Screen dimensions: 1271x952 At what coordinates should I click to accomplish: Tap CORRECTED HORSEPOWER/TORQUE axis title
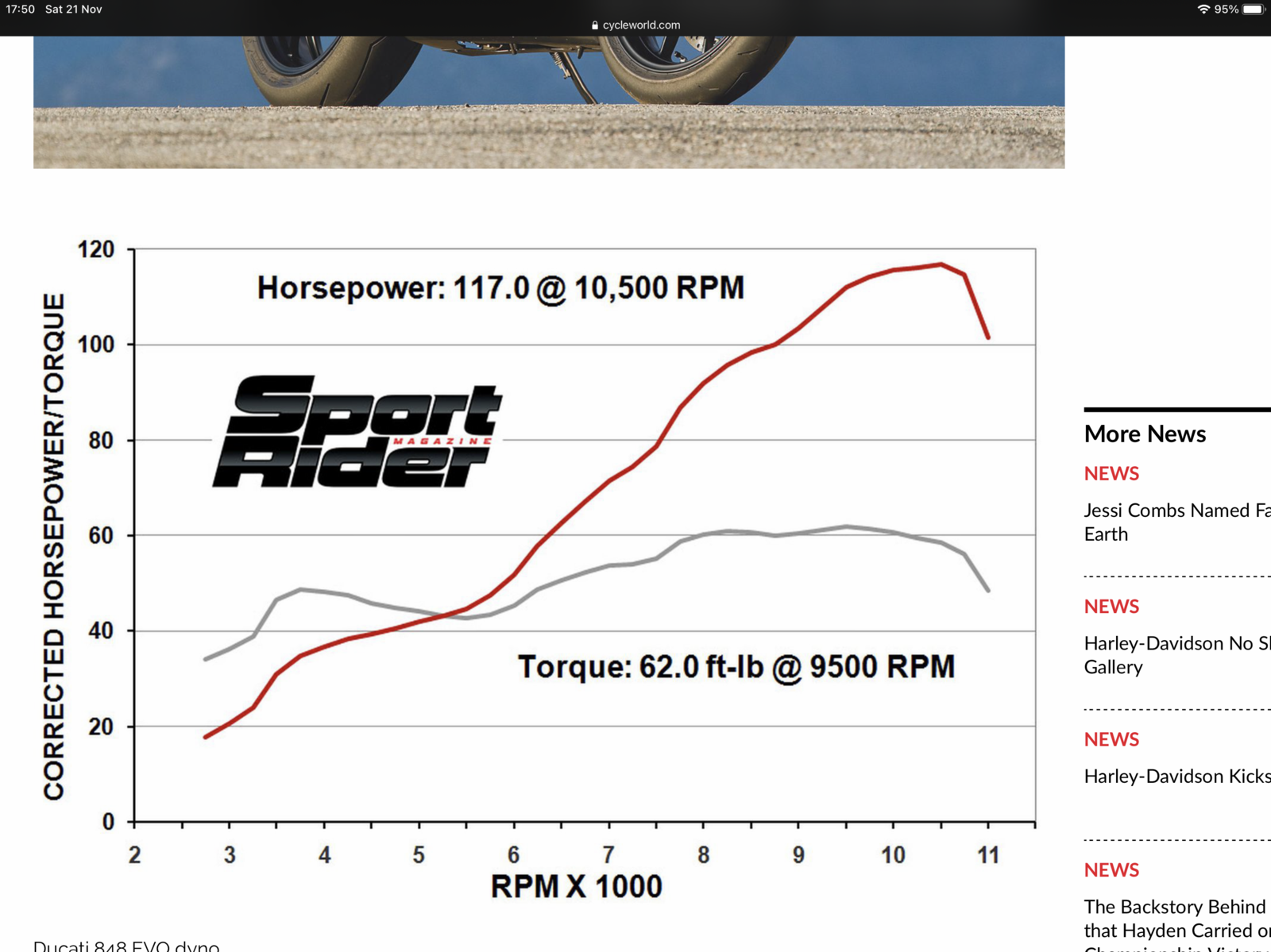click(x=53, y=546)
